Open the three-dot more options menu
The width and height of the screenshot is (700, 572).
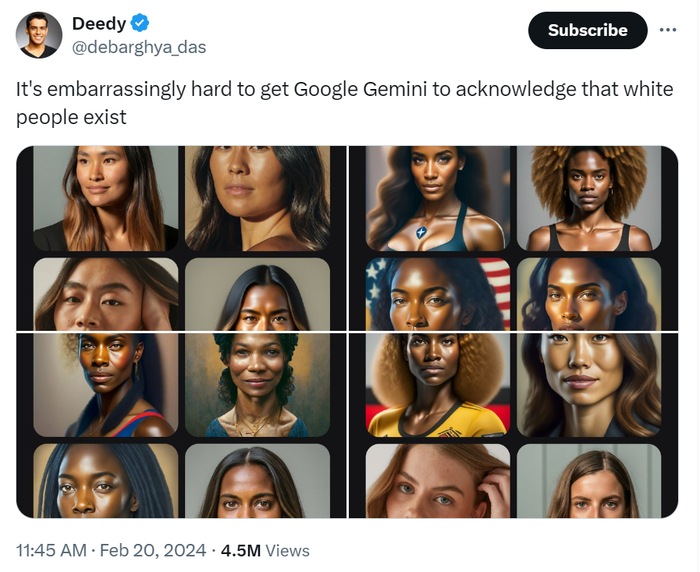667,30
